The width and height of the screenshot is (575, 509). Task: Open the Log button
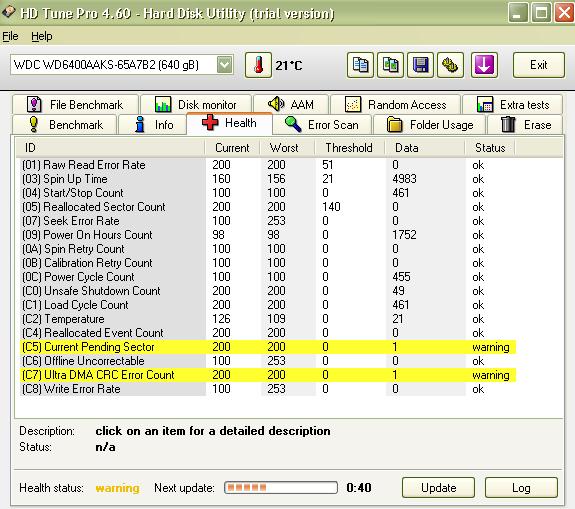521,488
